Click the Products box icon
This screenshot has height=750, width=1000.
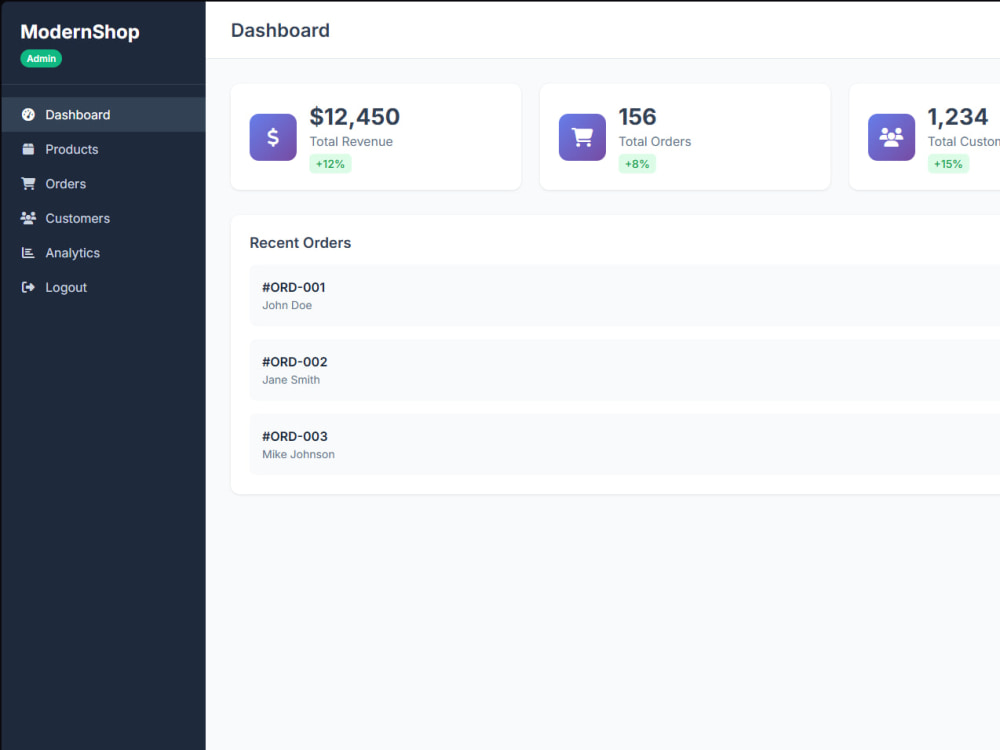[x=28, y=149]
